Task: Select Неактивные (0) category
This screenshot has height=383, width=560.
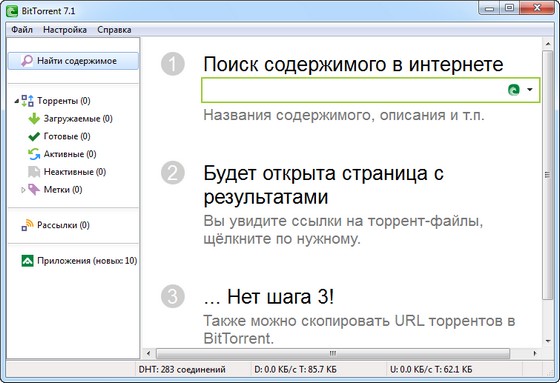Action: [x=75, y=172]
